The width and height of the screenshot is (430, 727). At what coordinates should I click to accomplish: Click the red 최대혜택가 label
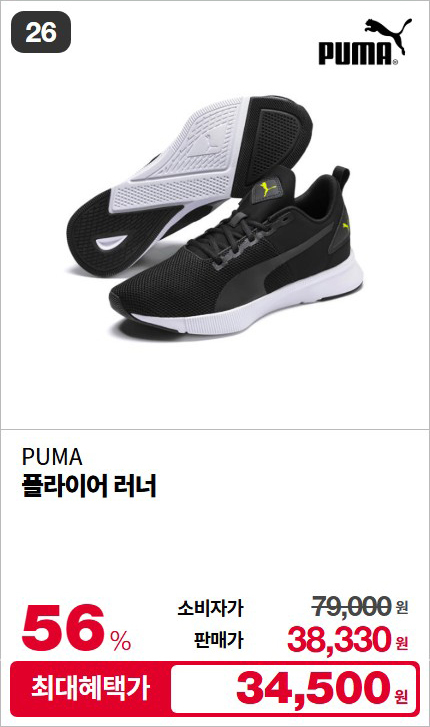click(x=90, y=688)
